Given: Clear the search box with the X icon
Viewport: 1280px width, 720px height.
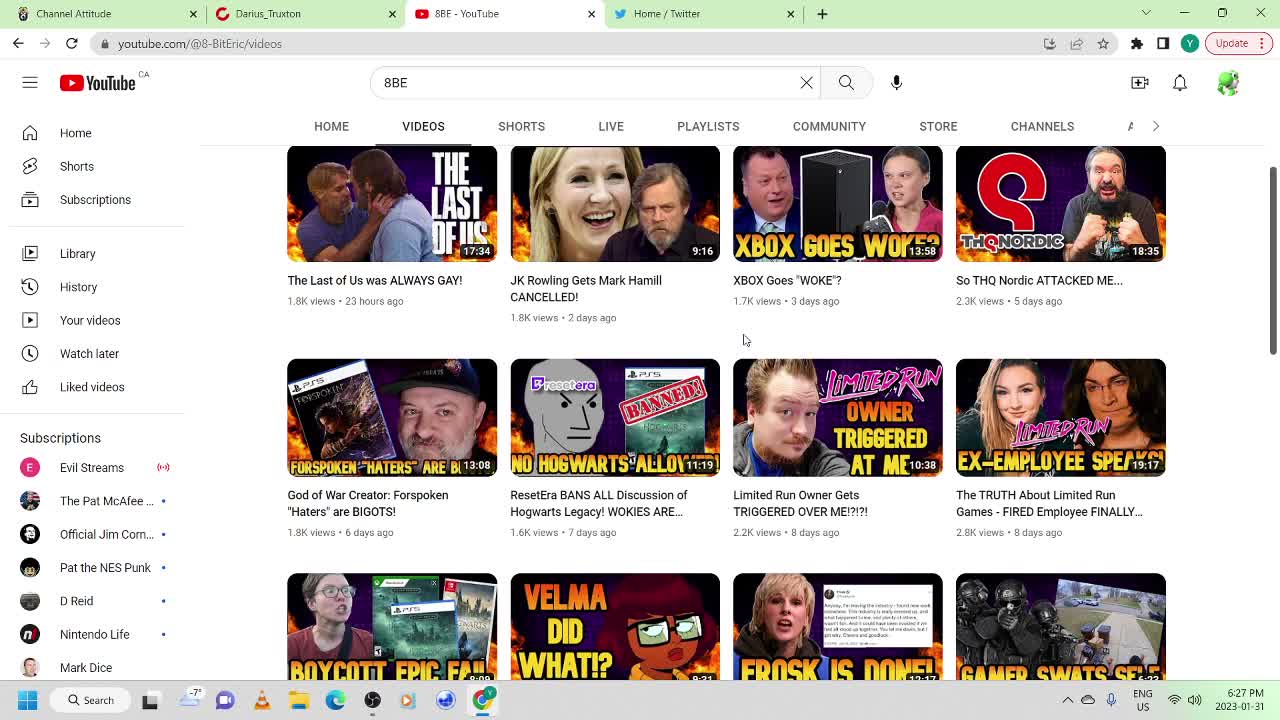Looking at the screenshot, I should pos(807,83).
